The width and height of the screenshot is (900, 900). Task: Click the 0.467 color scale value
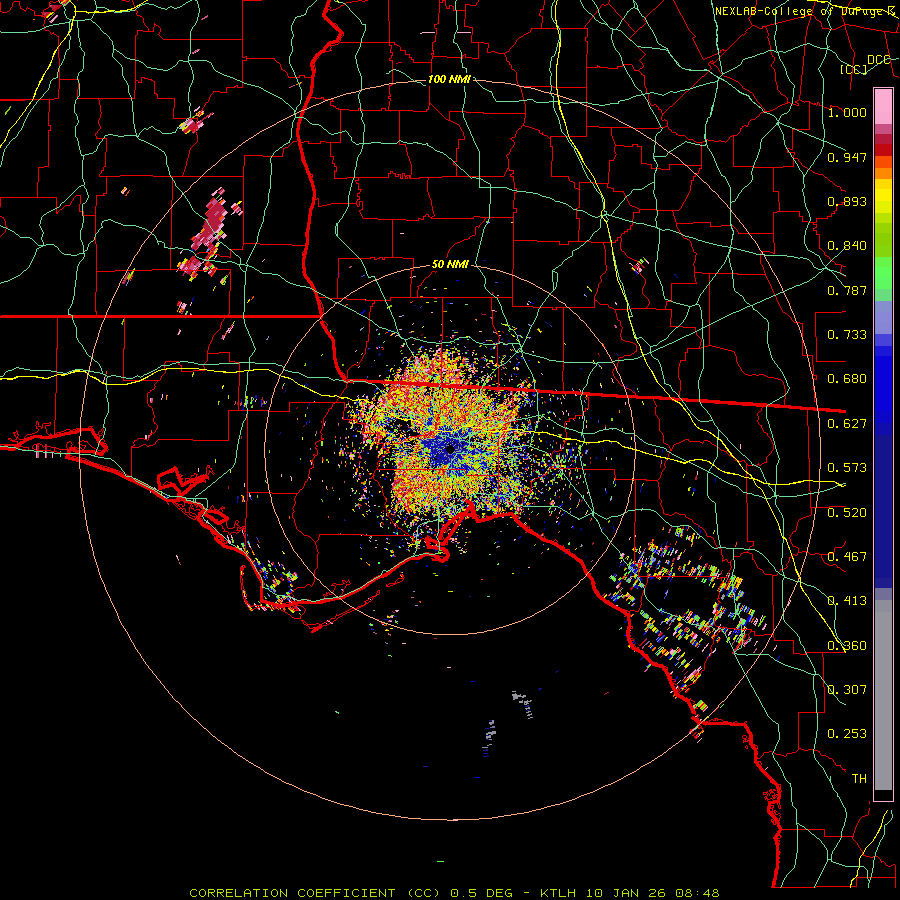click(x=847, y=557)
